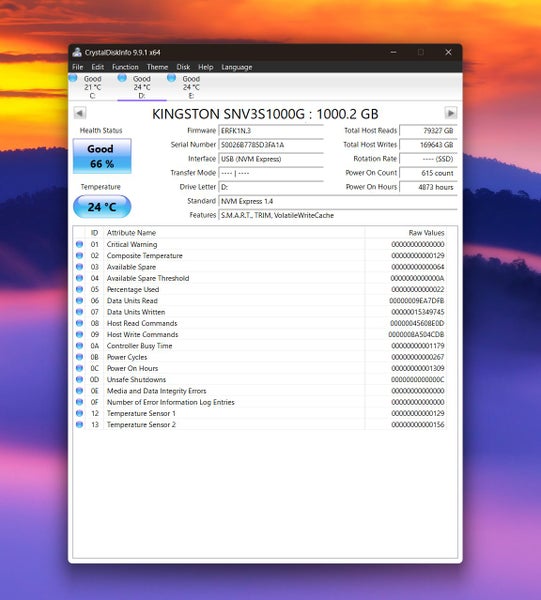Open the Language menu
The image size is (541, 600).
click(237, 67)
